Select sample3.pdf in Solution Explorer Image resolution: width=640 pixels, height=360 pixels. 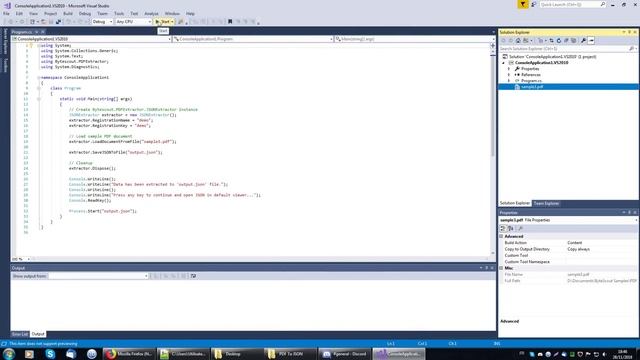tap(532, 87)
